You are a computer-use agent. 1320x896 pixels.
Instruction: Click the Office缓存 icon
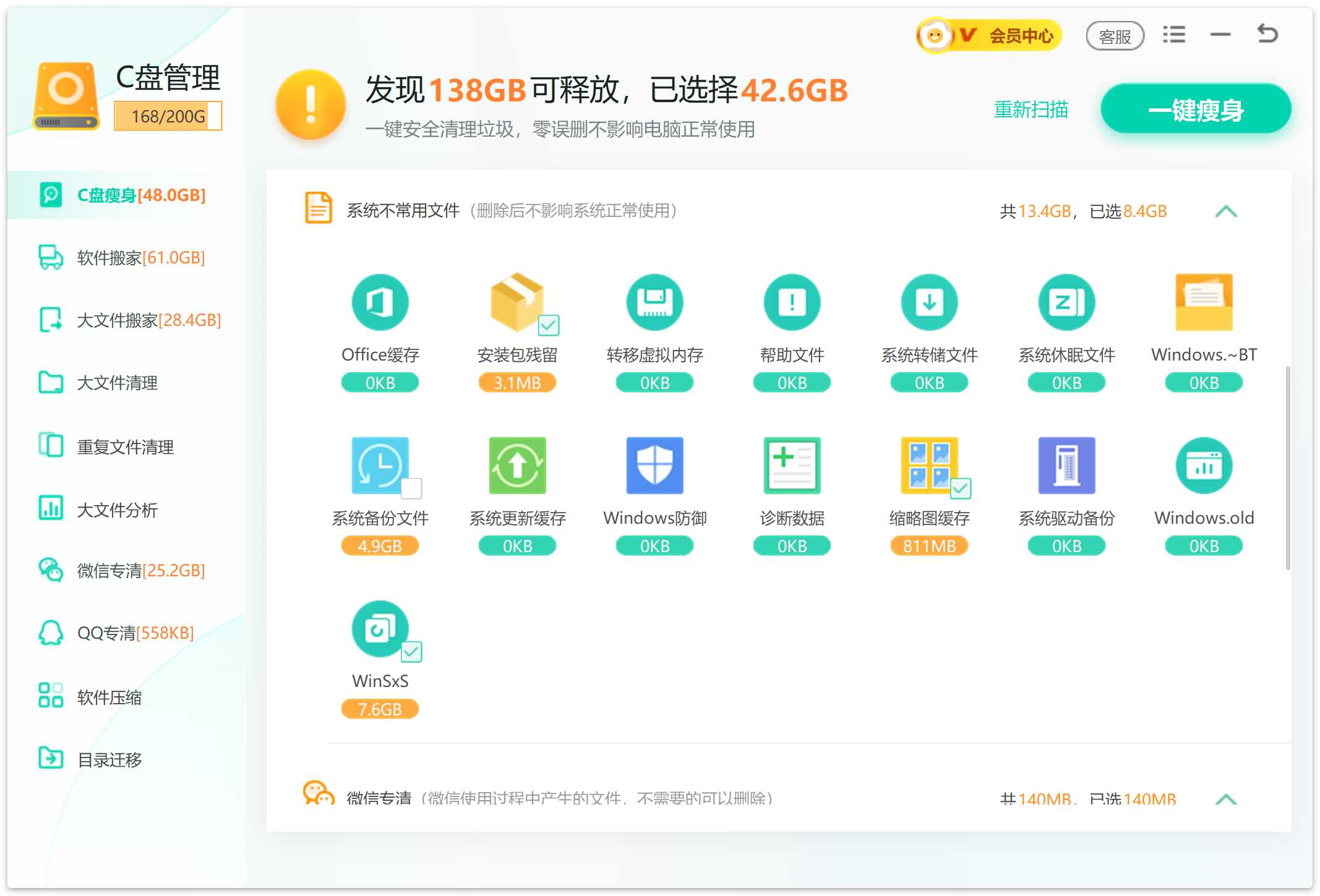380,302
